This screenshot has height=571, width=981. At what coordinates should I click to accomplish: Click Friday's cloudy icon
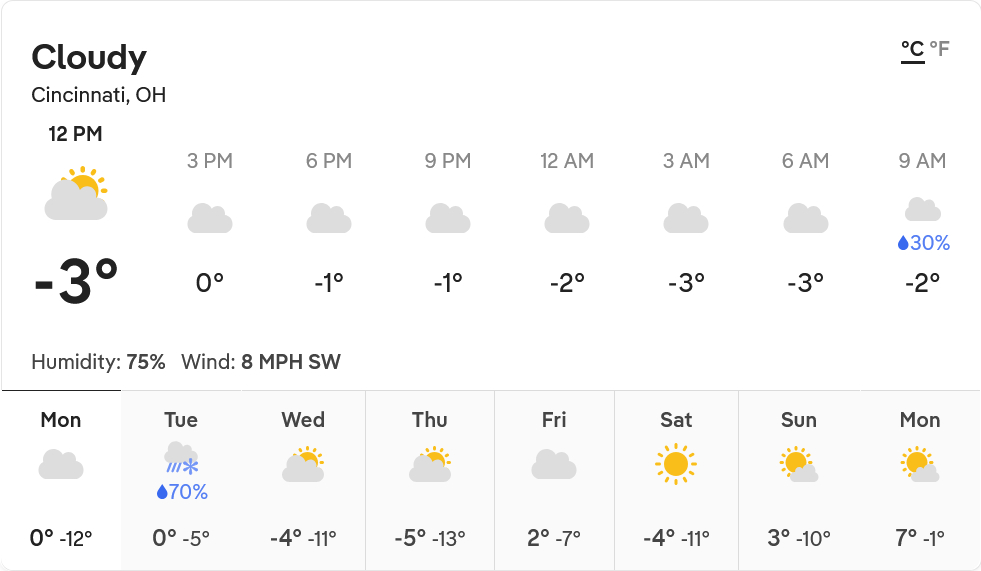[554, 465]
